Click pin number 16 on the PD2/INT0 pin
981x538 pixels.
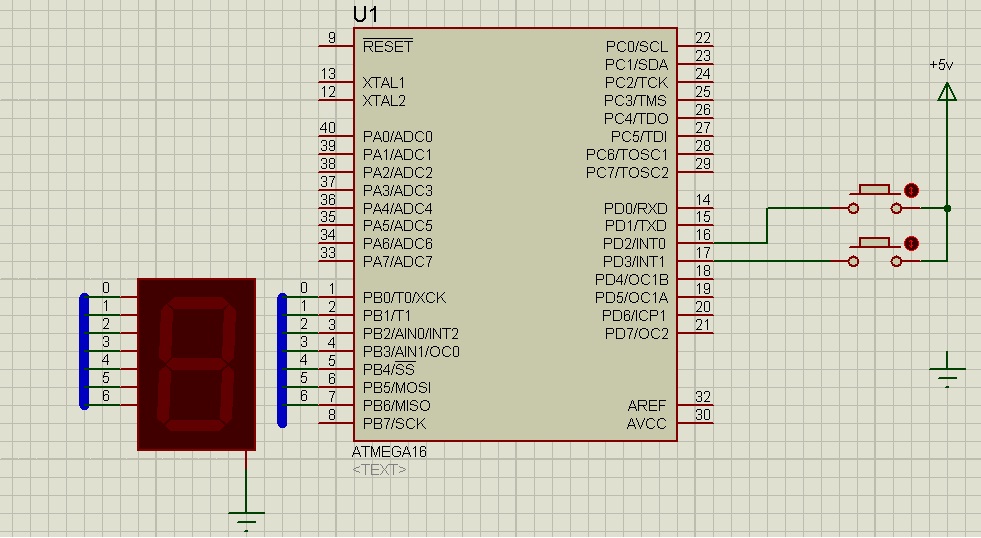(x=703, y=235)
